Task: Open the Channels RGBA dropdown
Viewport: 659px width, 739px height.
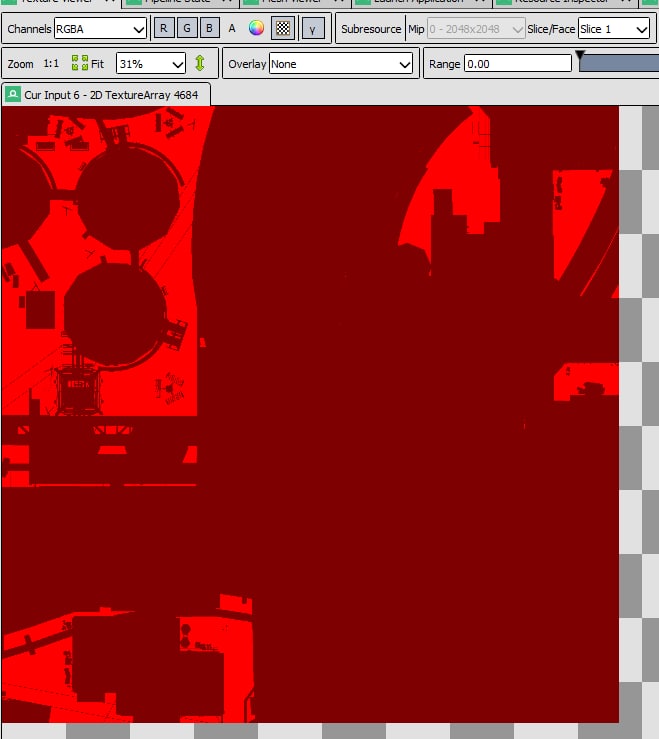Action: 100,29
